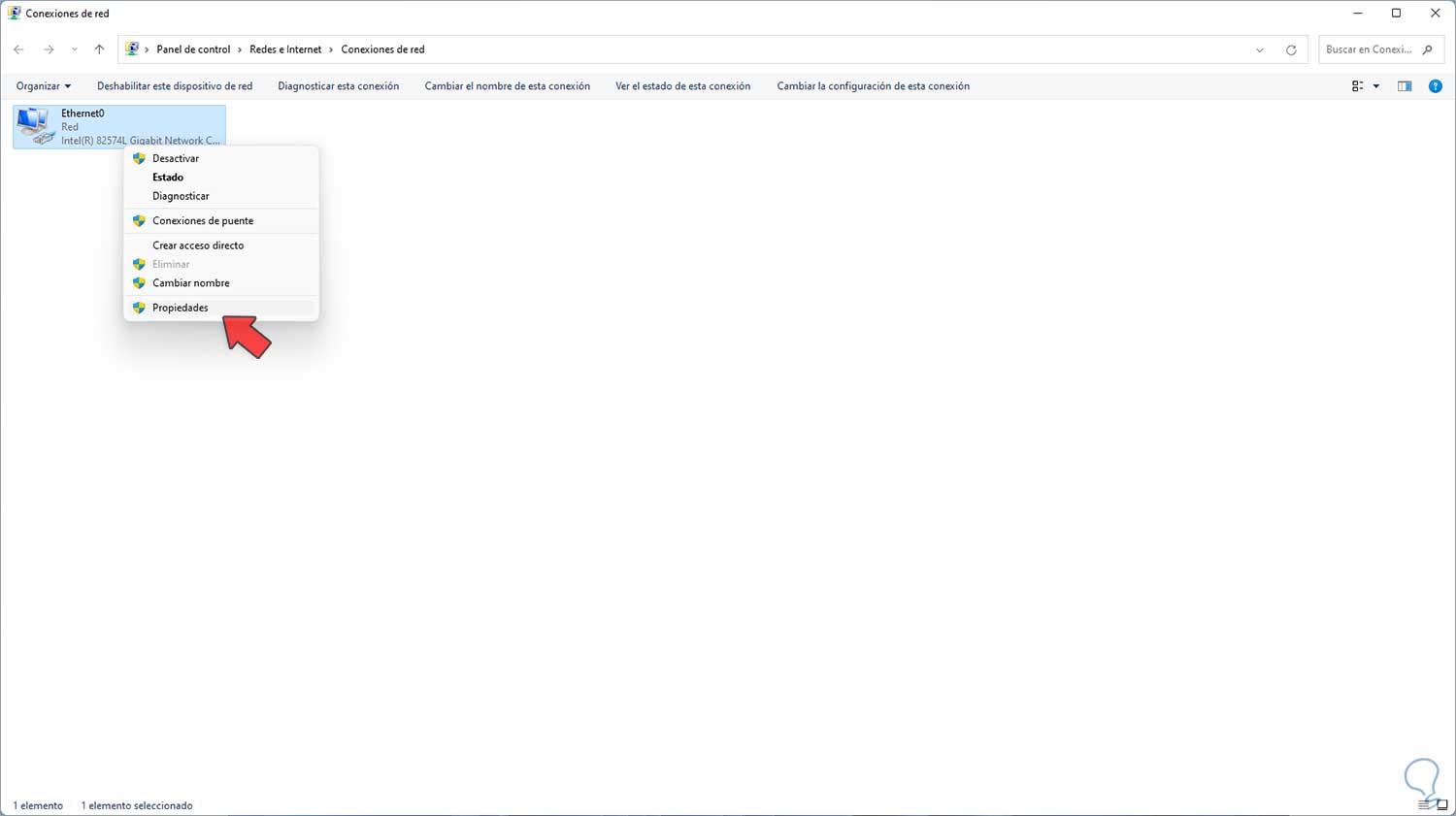
Task: Click the Control Panel address bar icon
Action: click(x=132, y=49)
